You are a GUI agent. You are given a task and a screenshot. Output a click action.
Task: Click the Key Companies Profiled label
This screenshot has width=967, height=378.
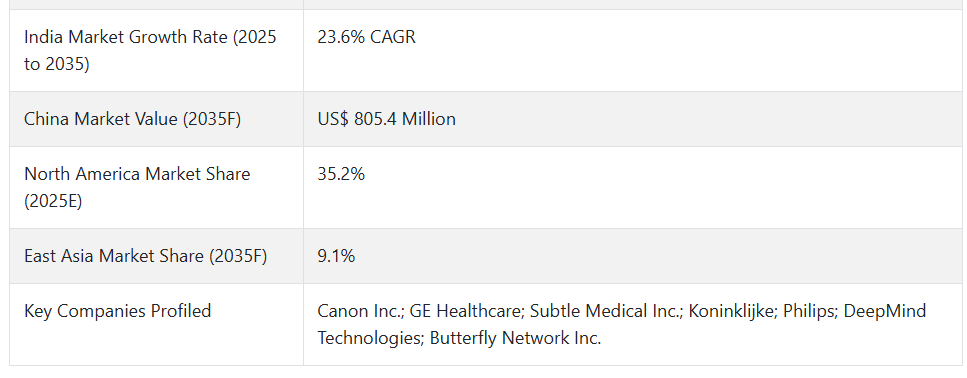[117, 311]
